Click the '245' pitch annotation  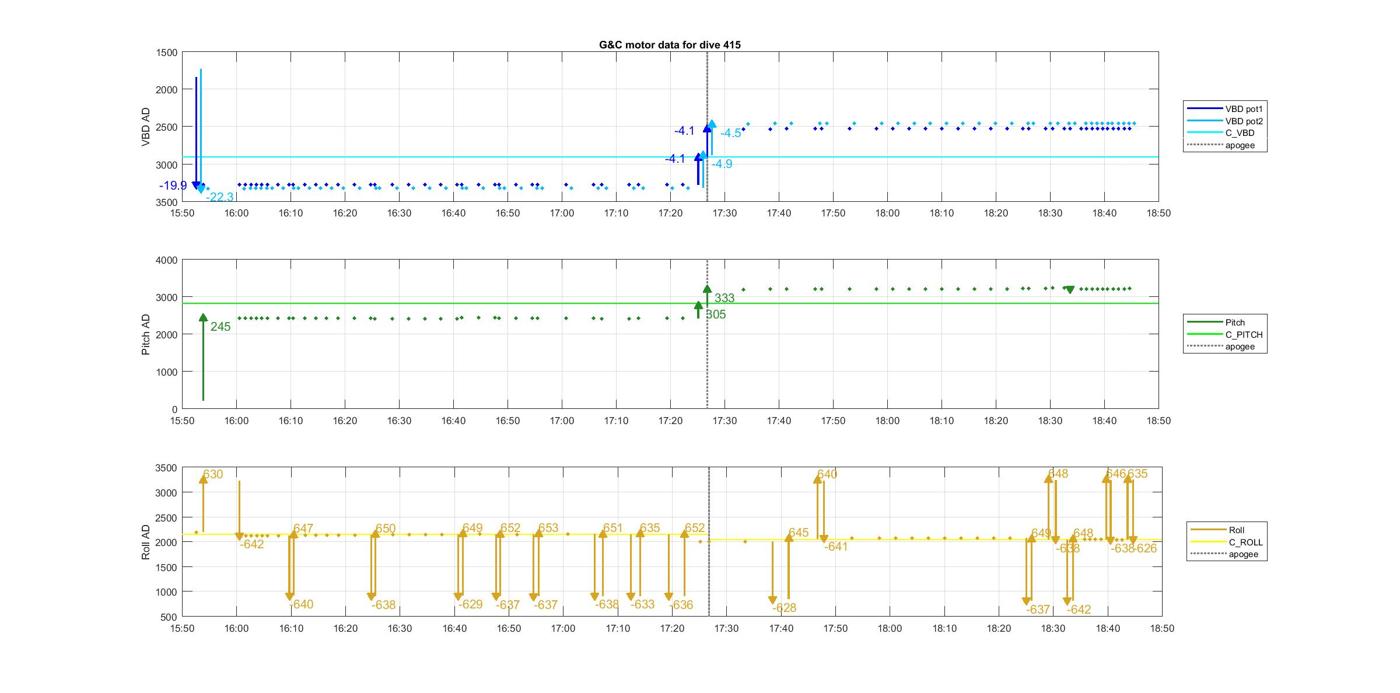tap(220, 327)
